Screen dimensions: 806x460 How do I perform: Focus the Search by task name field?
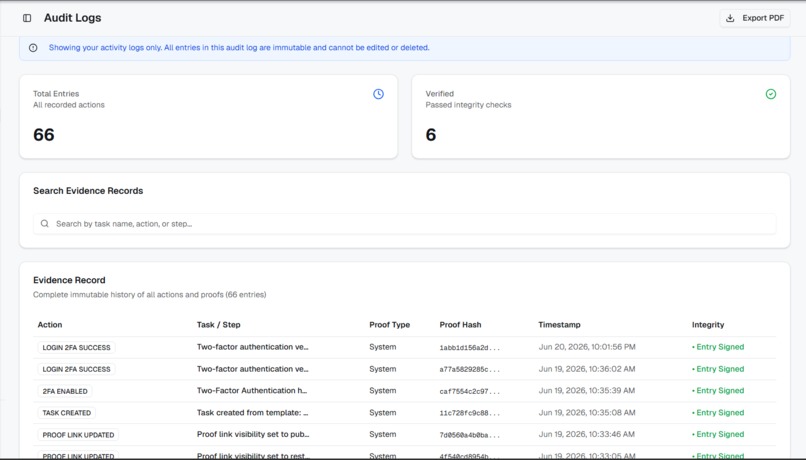click(405, 224)
